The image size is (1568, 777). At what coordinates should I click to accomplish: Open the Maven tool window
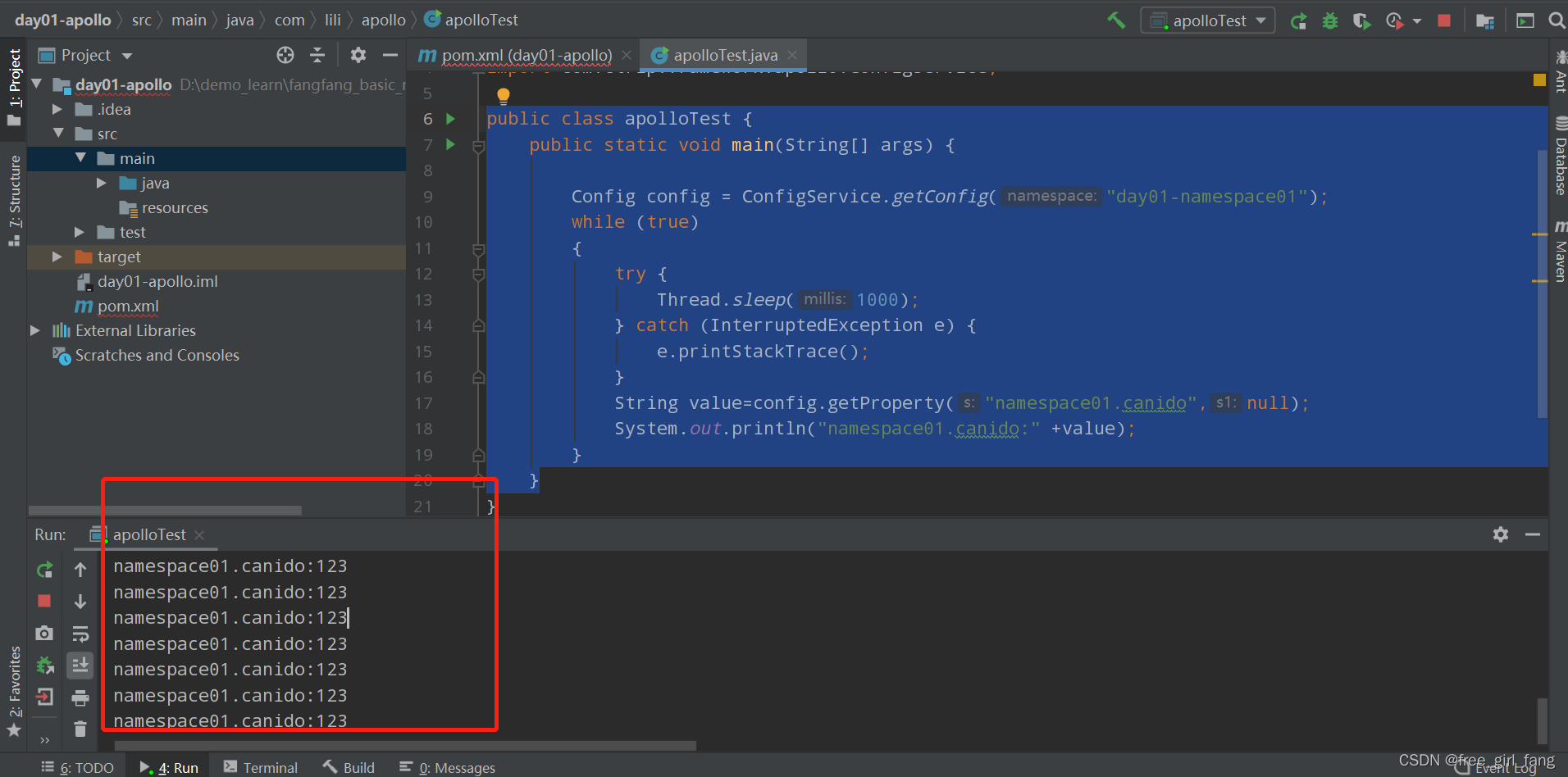tap(1560, 252)
